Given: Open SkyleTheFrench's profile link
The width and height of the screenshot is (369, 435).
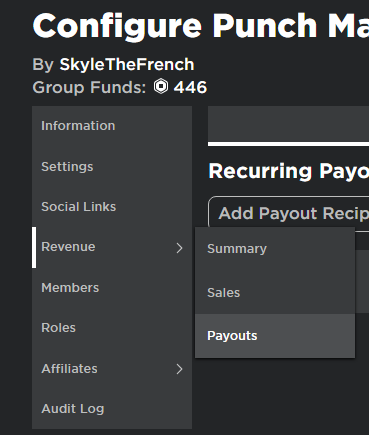Looking at the screenshot, I should [127, 64].
